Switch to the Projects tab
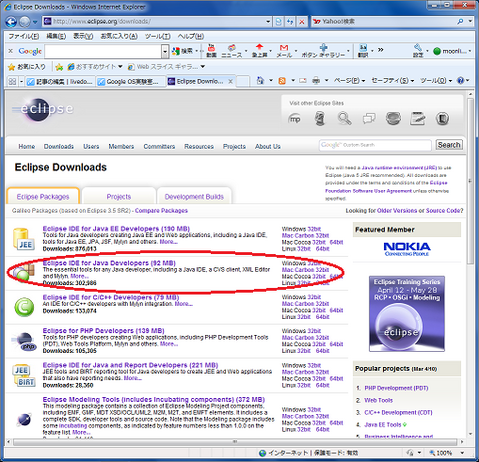Image resolution: width=479 pixels, height=462 pixels. pos(119,197)
